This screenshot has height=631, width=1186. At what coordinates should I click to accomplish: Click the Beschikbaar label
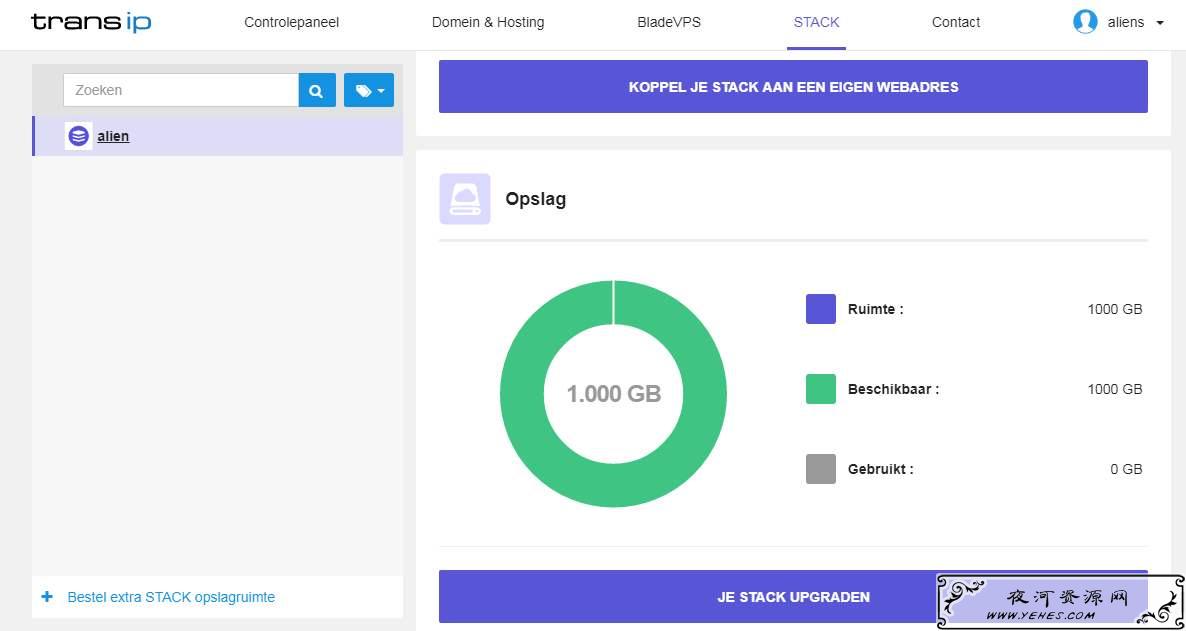click(893, 389)
